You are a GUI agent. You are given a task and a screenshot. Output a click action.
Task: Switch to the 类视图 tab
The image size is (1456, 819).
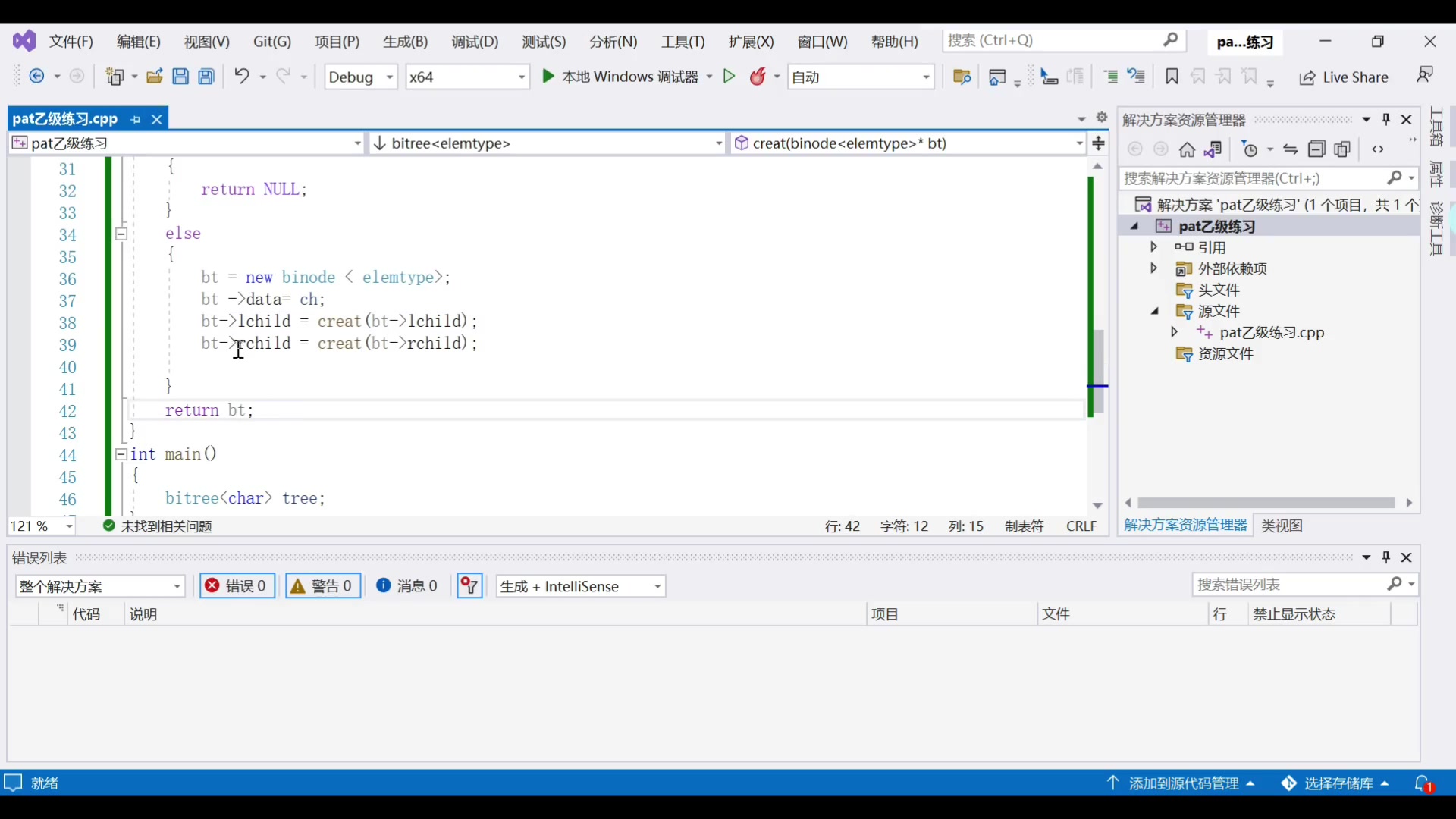click(x=1282, y=526)
